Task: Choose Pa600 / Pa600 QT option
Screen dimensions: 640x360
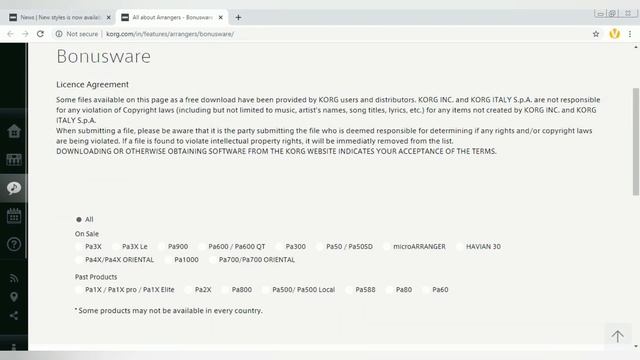Action: 202,247
